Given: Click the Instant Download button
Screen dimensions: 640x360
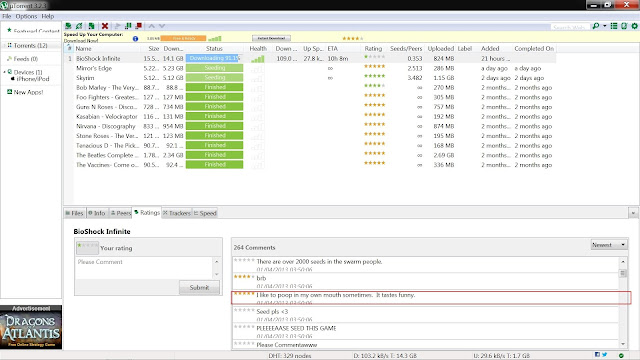Looking at the screenshot, I should tap(271, 38).
